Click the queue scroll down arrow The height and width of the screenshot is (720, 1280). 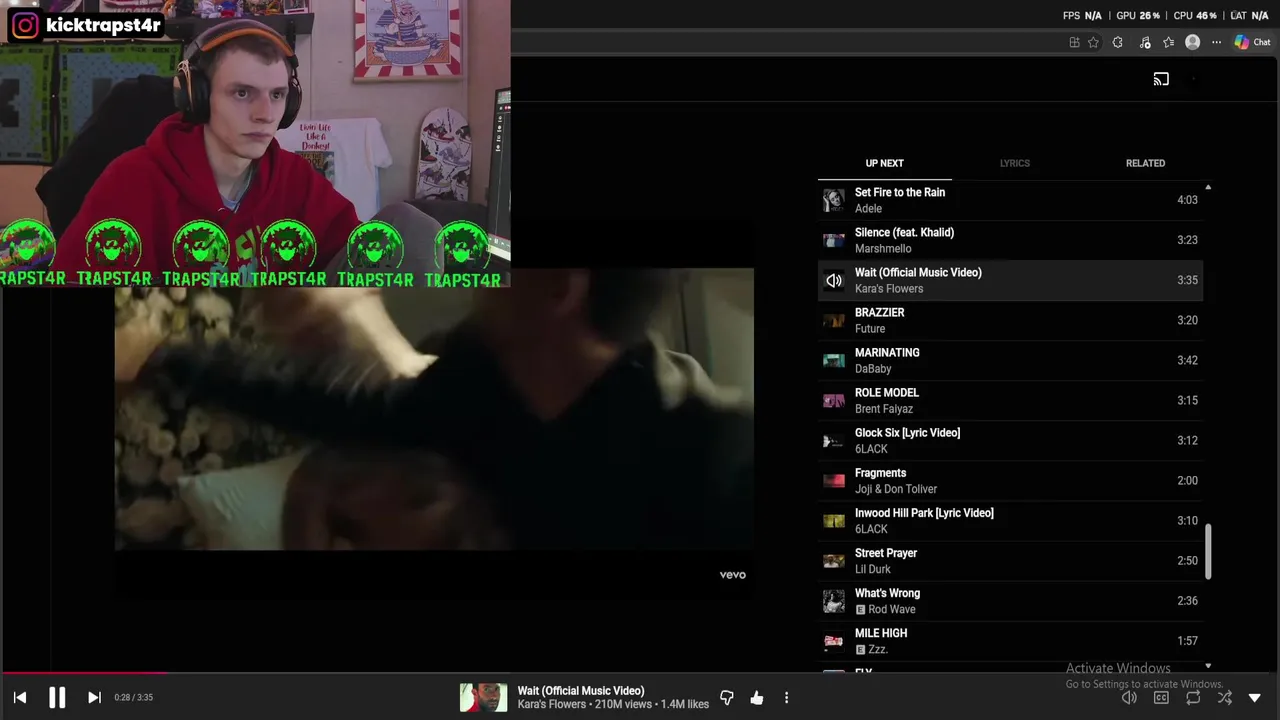click(x=1208, y=666)
